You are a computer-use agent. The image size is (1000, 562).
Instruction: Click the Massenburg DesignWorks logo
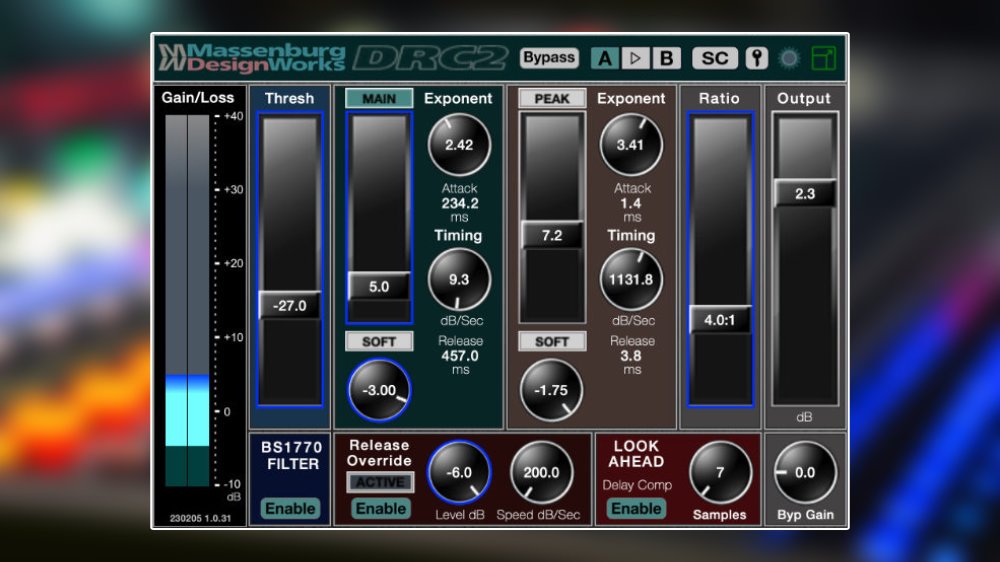pyautogui.click(x=253, y=58)
